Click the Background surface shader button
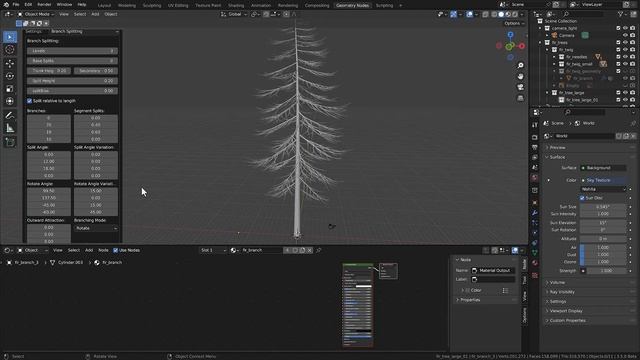 pos(603,168)
